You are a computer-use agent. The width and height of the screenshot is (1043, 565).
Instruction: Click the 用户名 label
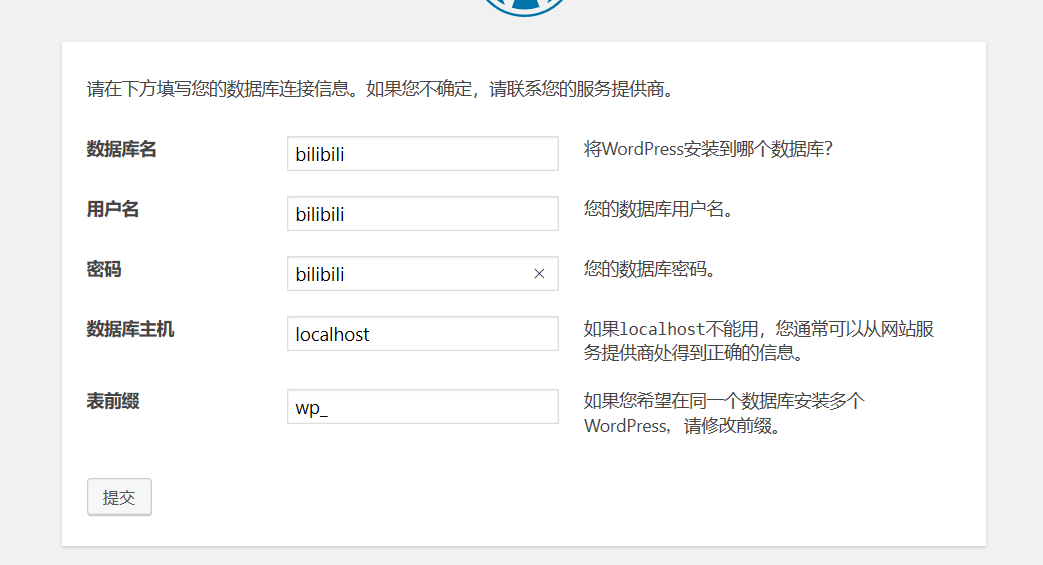pos(112,209)
